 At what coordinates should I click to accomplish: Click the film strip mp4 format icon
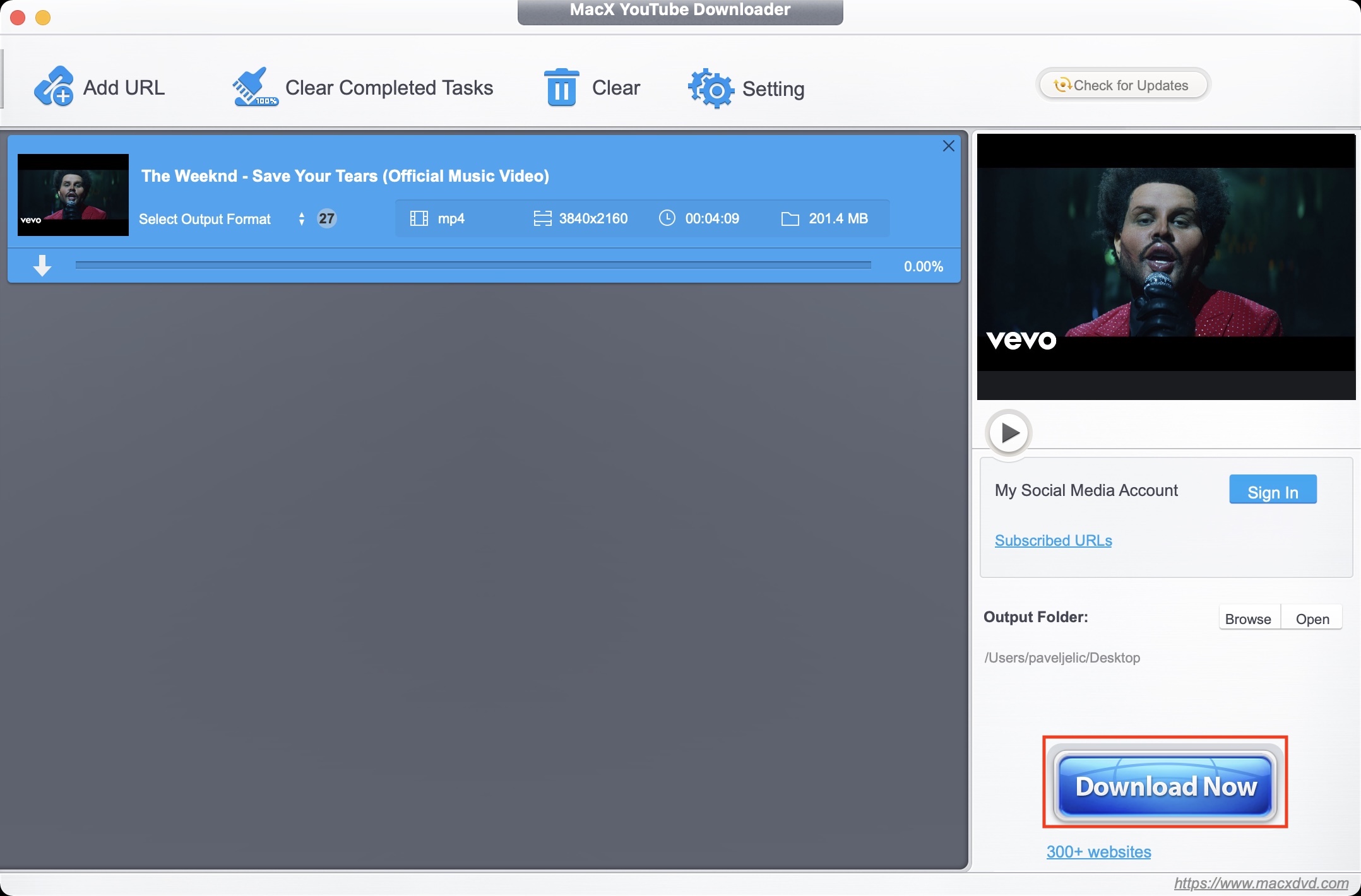[x=419, y=218]
